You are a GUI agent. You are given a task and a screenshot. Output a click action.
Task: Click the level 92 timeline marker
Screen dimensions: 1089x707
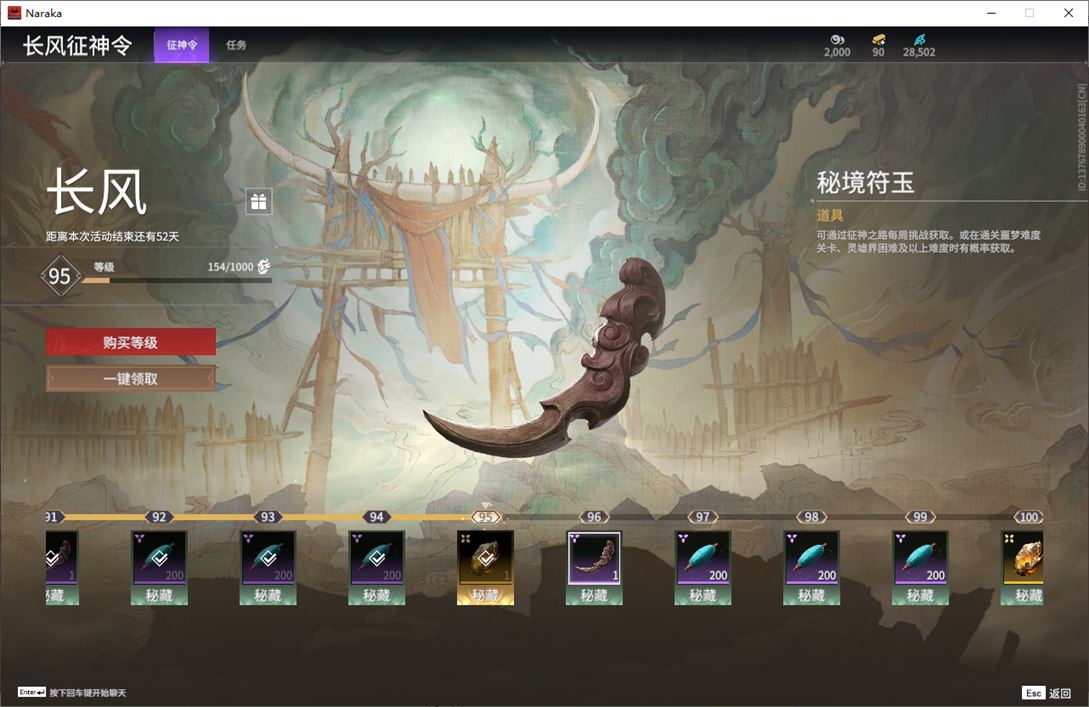(159, 517)
